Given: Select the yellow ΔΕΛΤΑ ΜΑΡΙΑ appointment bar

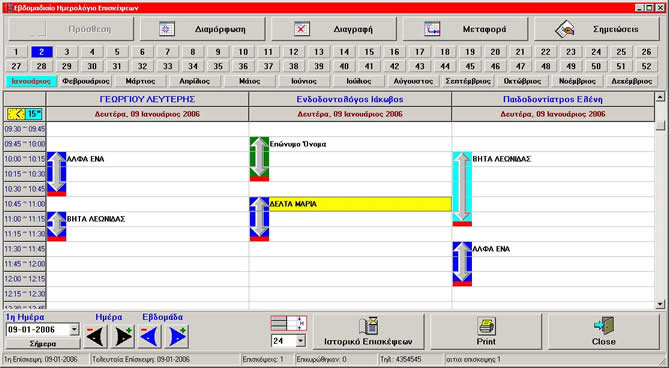Looking at the screenshot, I should (x=360, y=204).
